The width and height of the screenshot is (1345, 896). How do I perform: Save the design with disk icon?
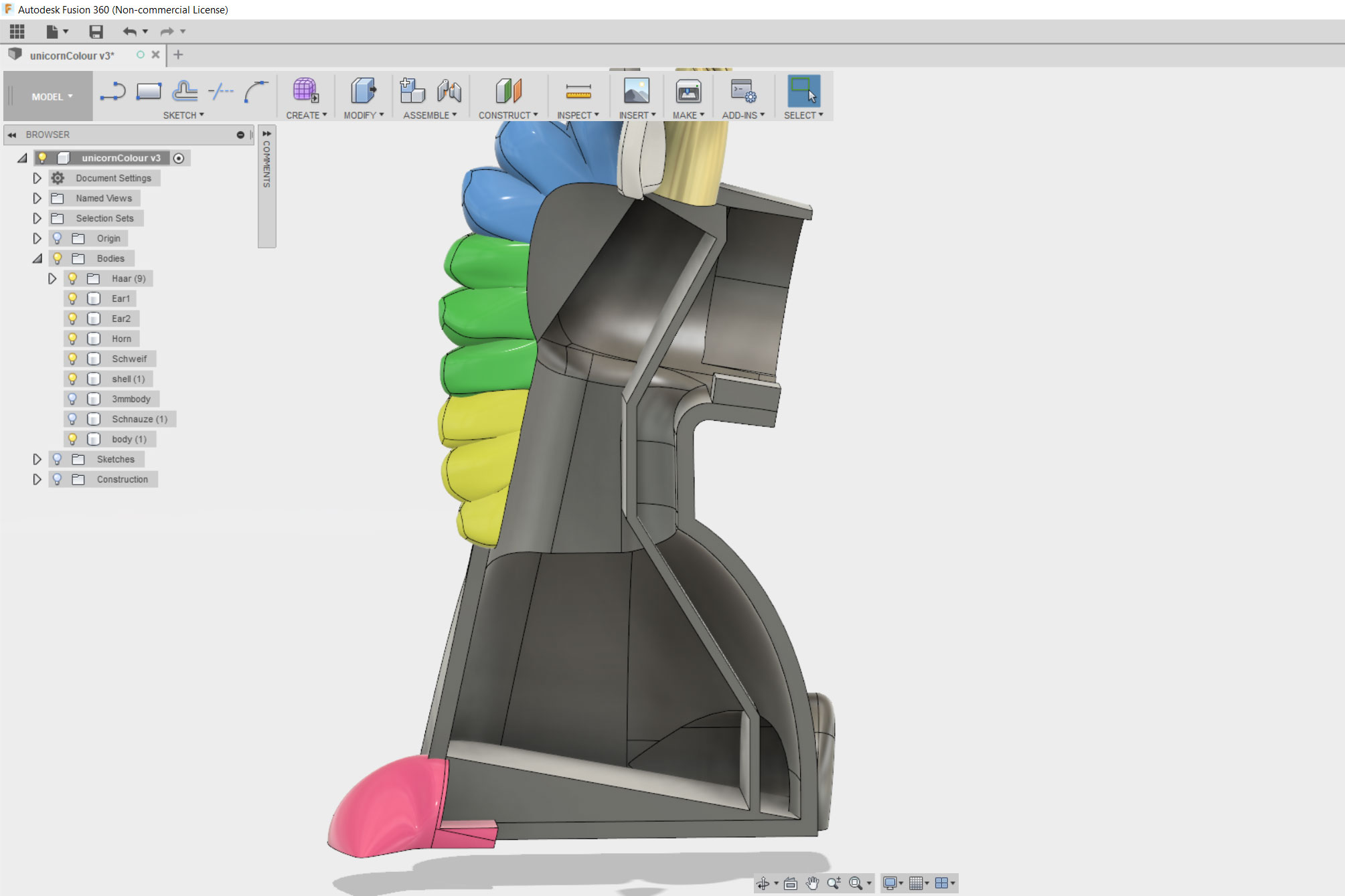tap(96, 31)
